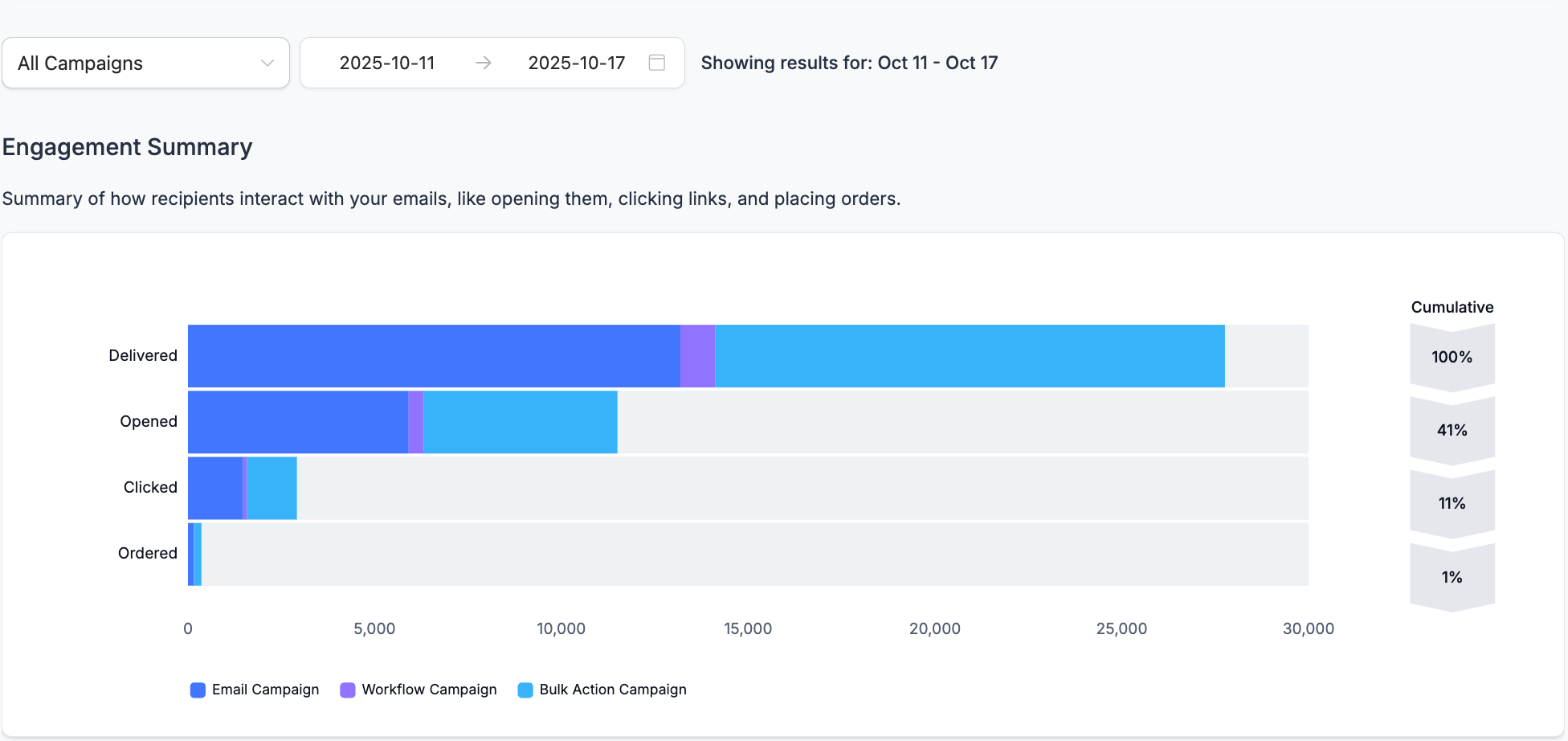Click the 100% cumulative funnel badge

1452,357
